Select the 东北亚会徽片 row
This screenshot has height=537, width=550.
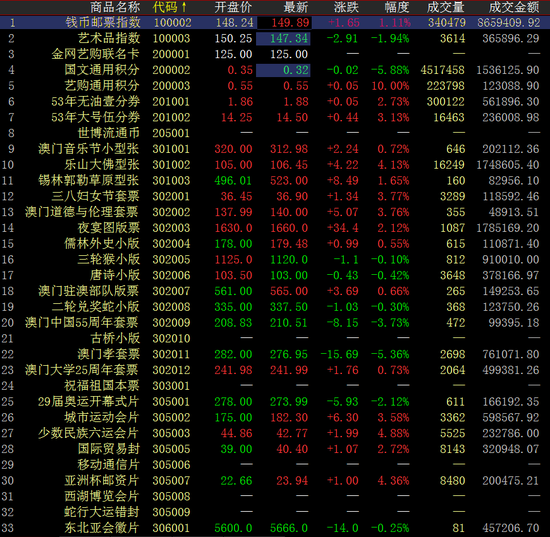[x=275, y=528]
